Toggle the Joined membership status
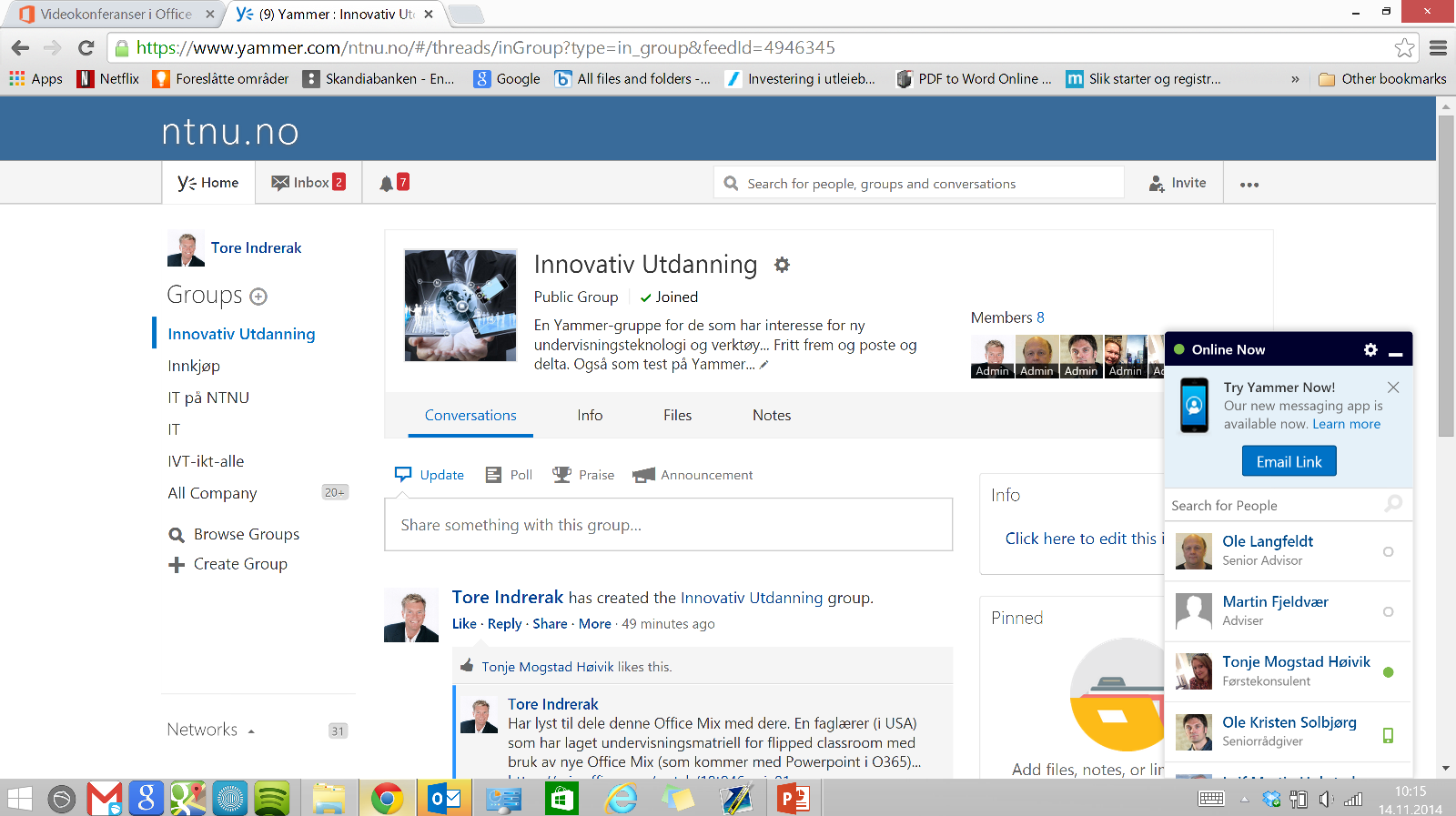Image resolution: width=1456 pixels, height=816 pixels. click(669, 297)
